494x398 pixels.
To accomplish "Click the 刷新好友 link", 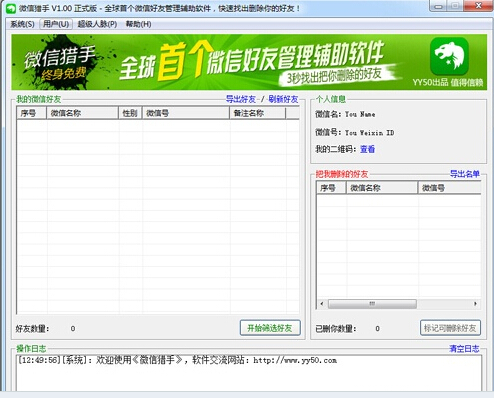I will 283,99.
